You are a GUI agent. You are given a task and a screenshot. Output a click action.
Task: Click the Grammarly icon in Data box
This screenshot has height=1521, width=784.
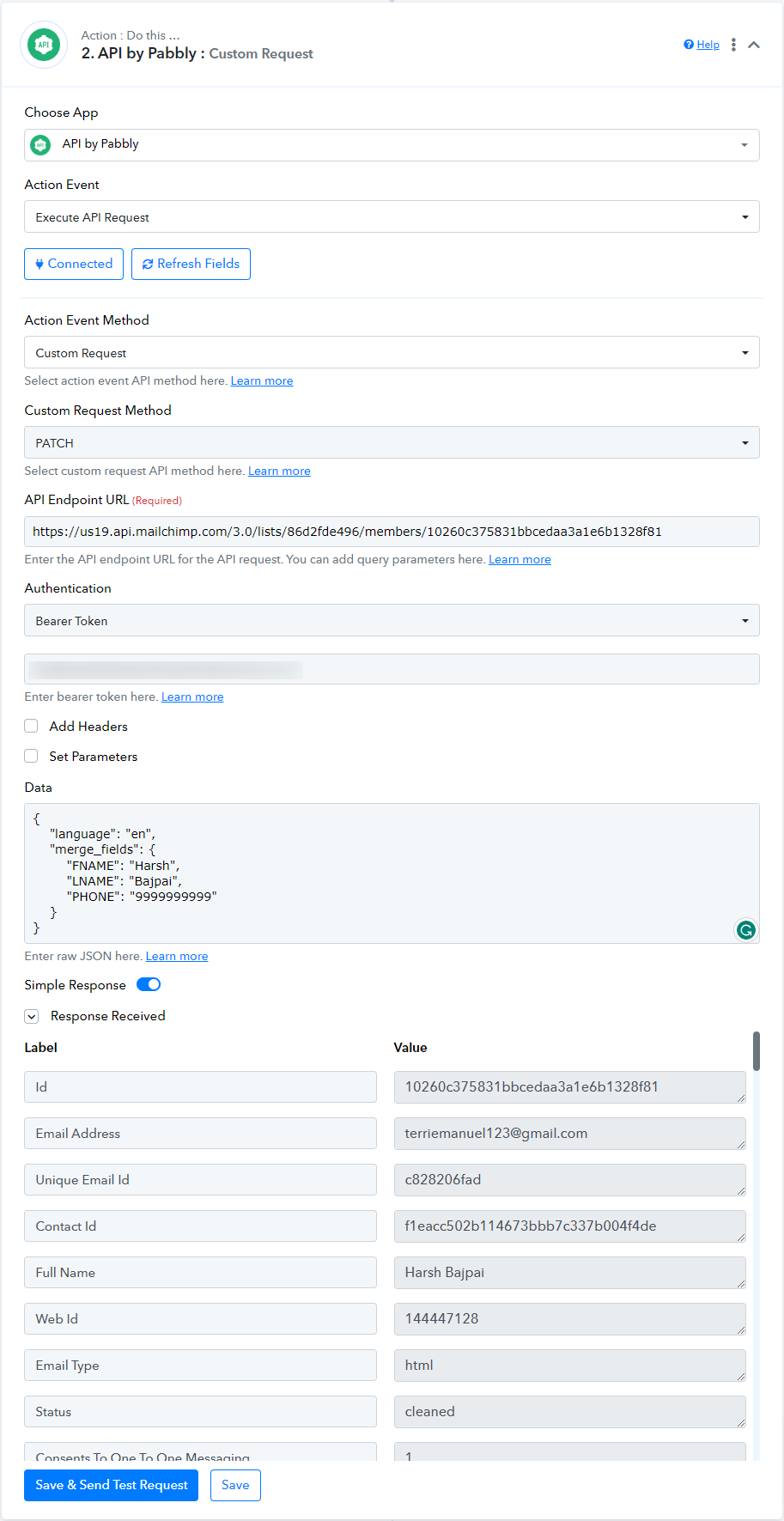coord(746,929)
